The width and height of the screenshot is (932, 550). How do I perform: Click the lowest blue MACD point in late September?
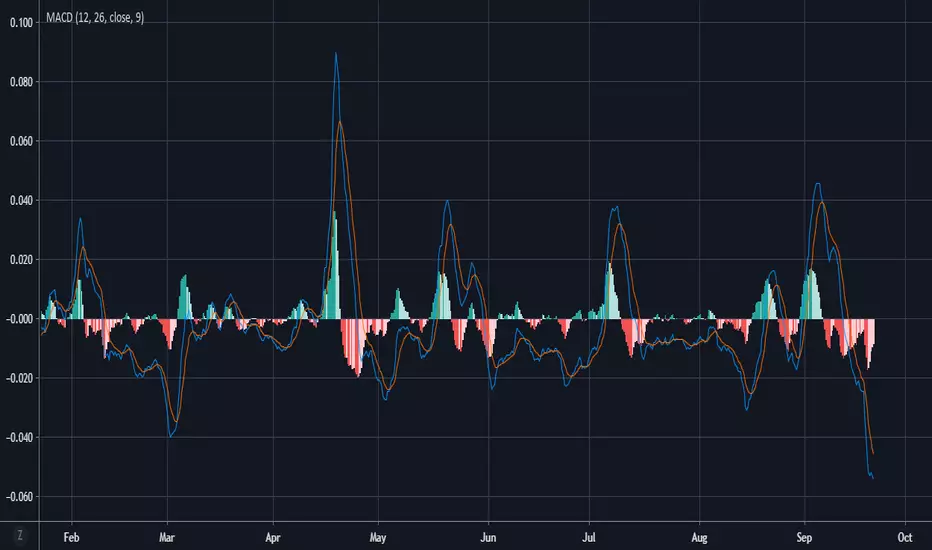(x=872, y=477)
